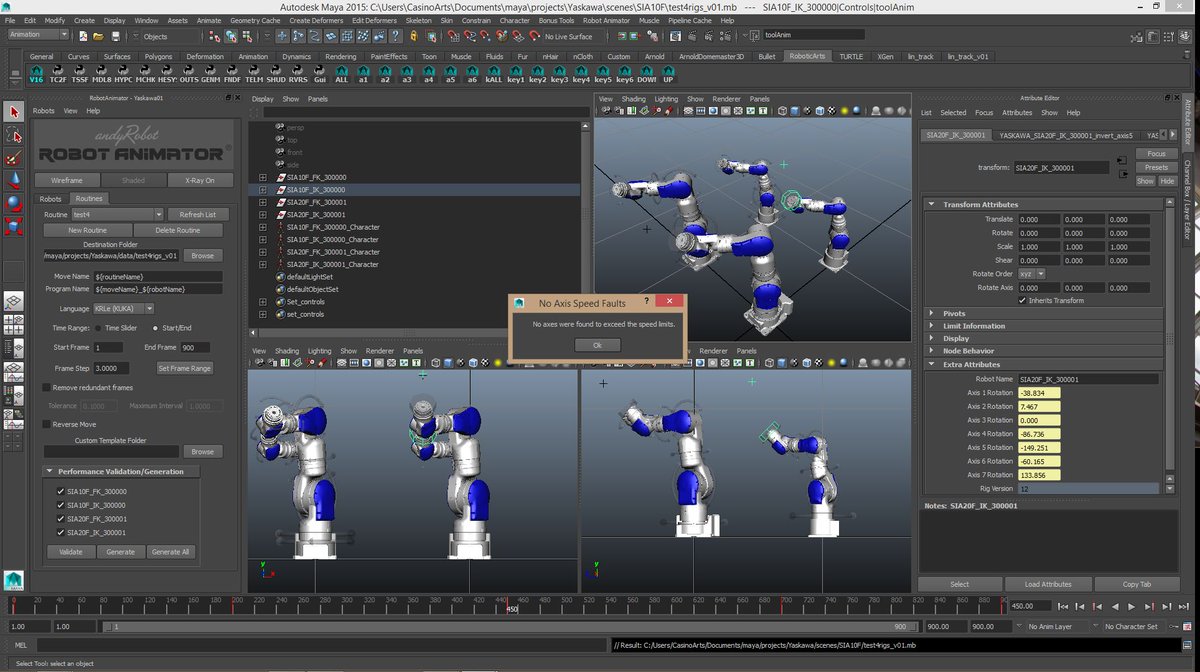Click the key3 shelf icon
1200x672 pixels.
coord(559,74)
